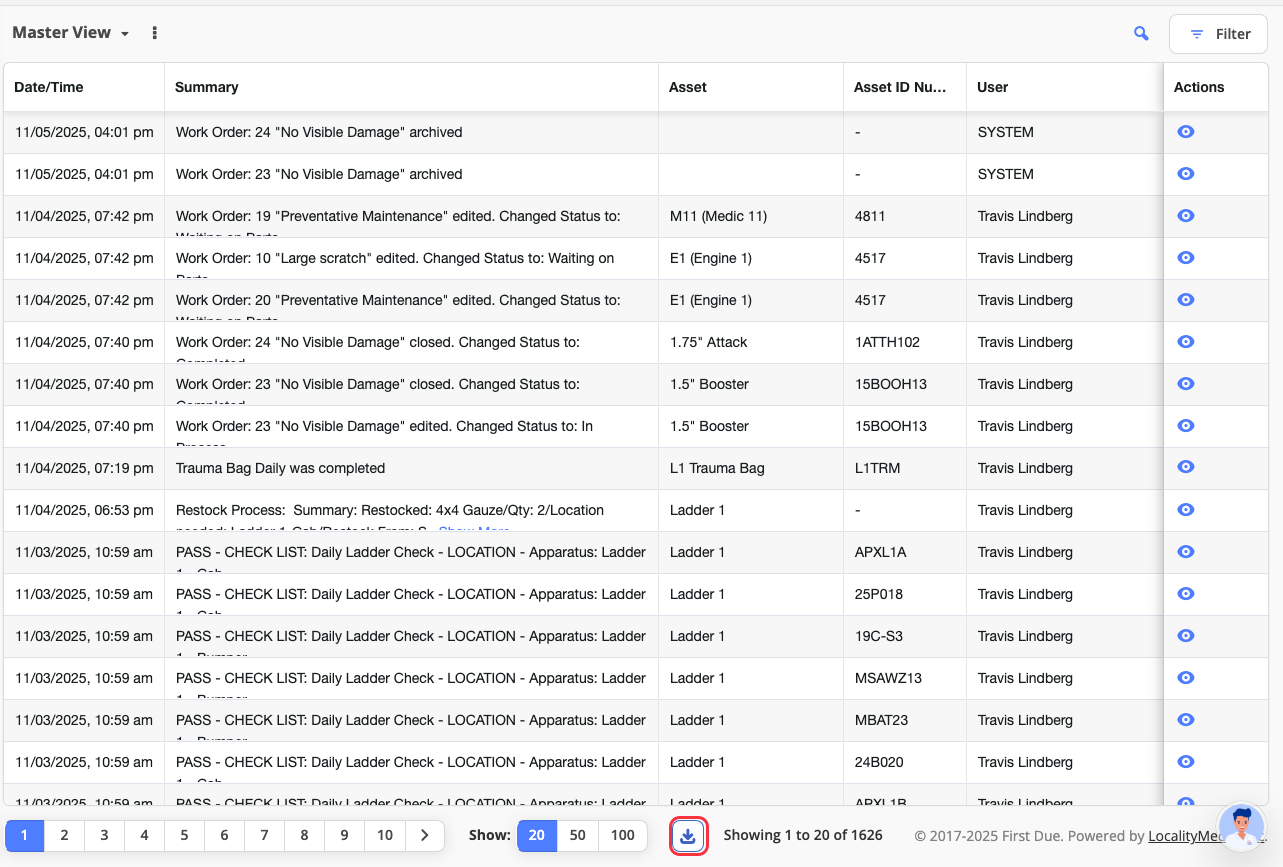Click the 11/04/2025, 06:53 pm timestamp
This screenshot has width=1283, height=867.
click(84, 510)
